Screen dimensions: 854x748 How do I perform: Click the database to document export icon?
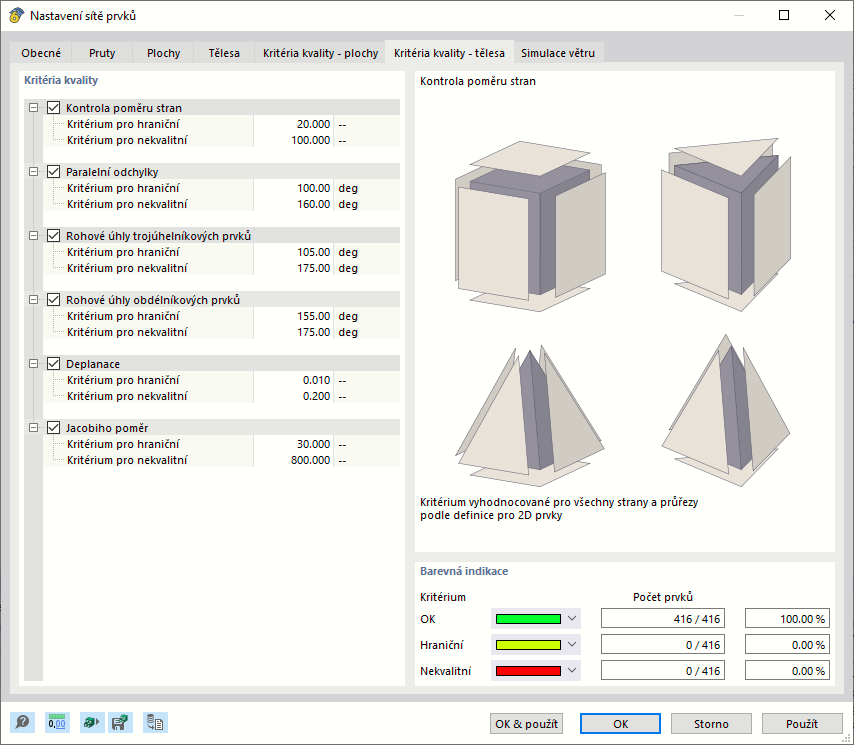point(155,722)
